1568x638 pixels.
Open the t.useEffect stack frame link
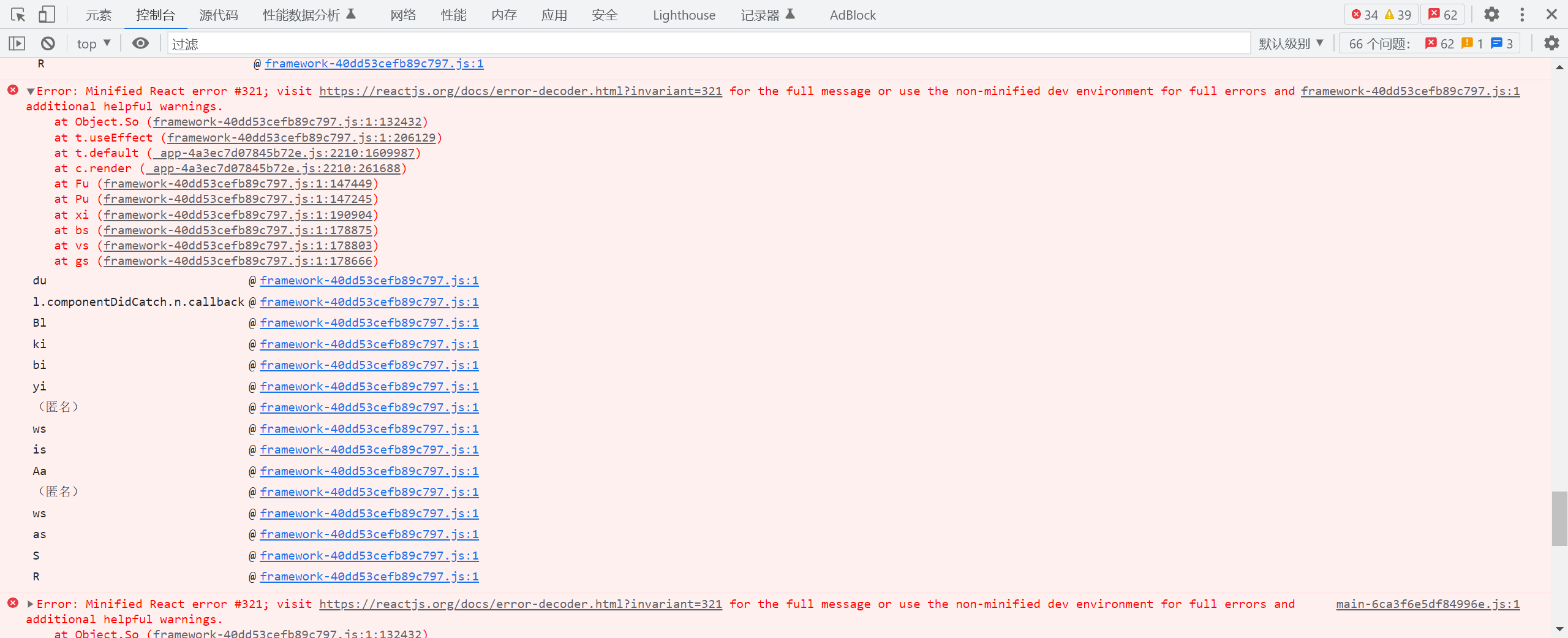tap(301, 138)
